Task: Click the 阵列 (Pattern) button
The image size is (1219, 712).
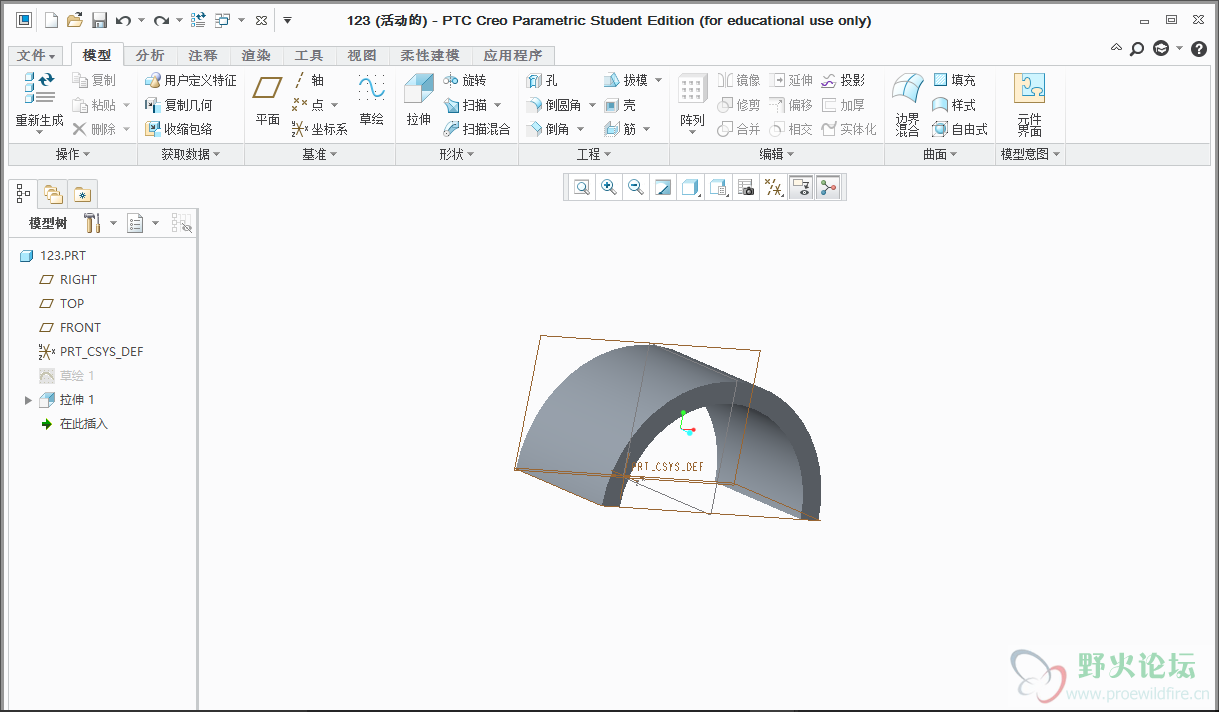Action: (x=692, y=102)
